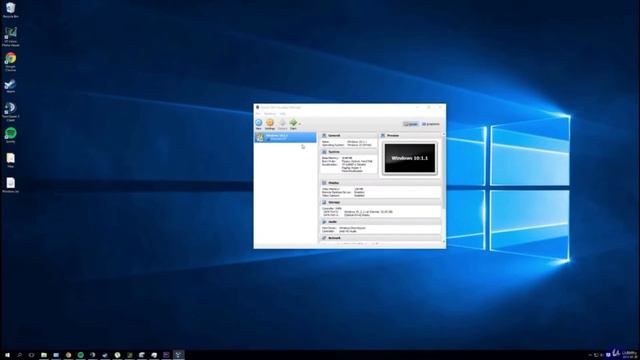Click the General section icon
Viewport: 640px width, 360px height.
coord(324,136)
